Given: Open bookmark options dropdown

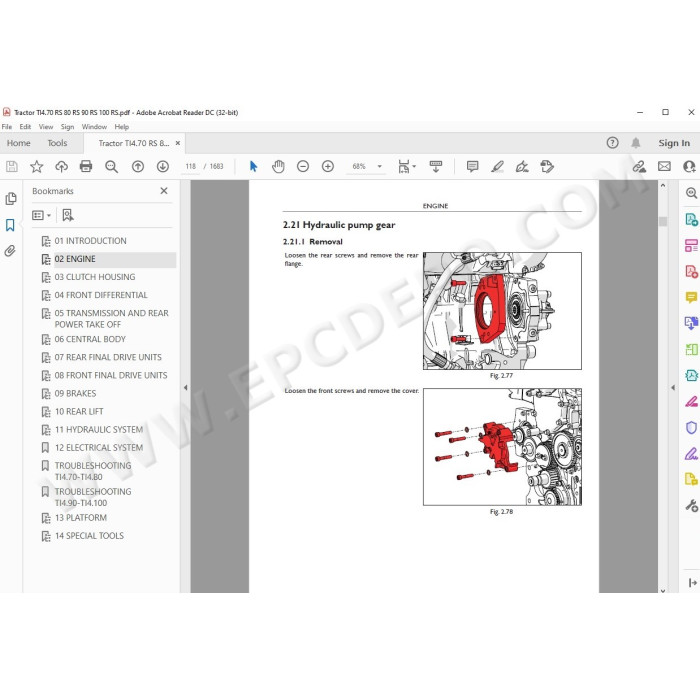Looking at the screenshot, I should [x=41, y=216].
